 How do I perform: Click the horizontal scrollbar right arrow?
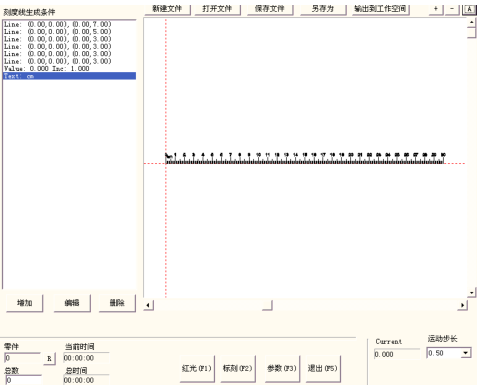pos(462,305)
